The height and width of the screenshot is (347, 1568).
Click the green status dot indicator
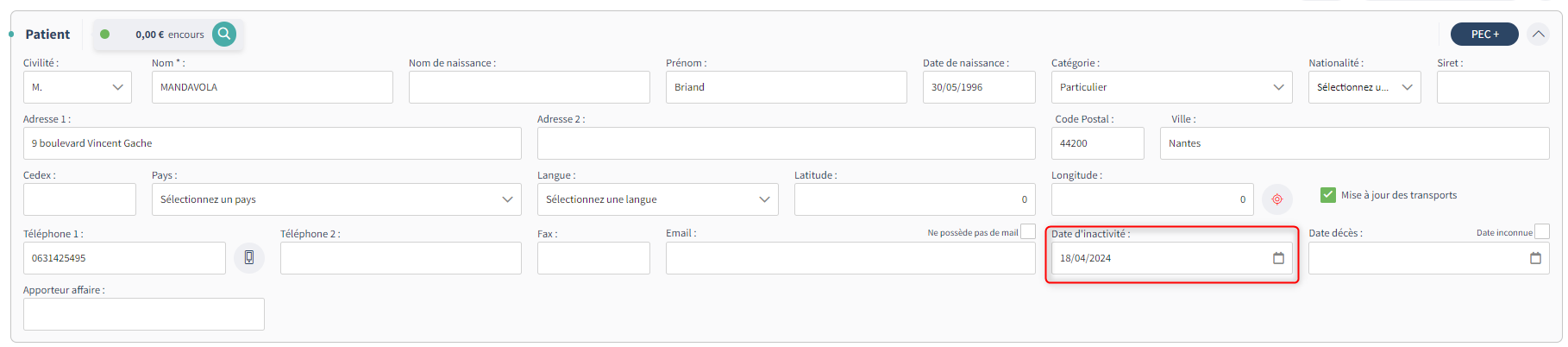(x=105, y=35)
